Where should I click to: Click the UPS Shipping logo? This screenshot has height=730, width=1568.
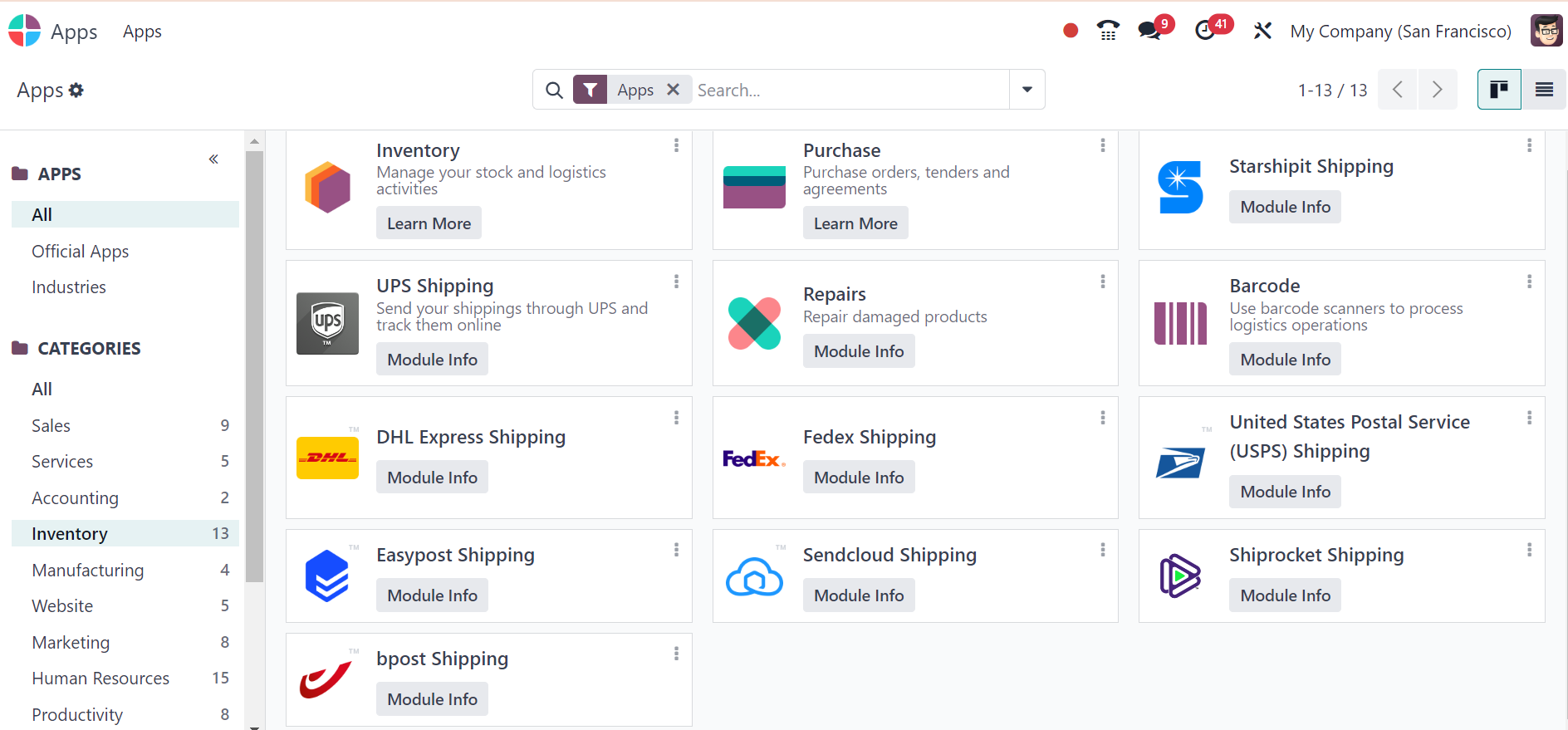[328, 323]
